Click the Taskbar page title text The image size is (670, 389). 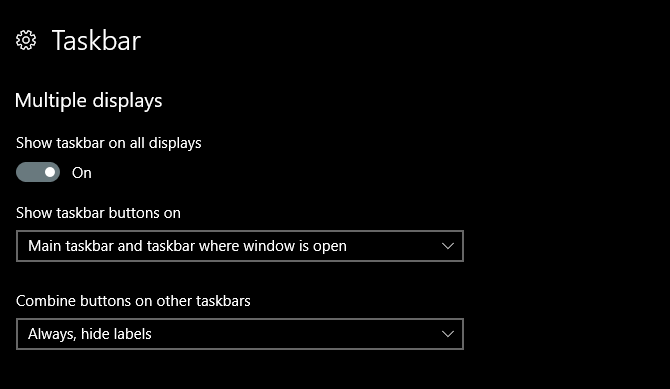click(x=96, y=41)
